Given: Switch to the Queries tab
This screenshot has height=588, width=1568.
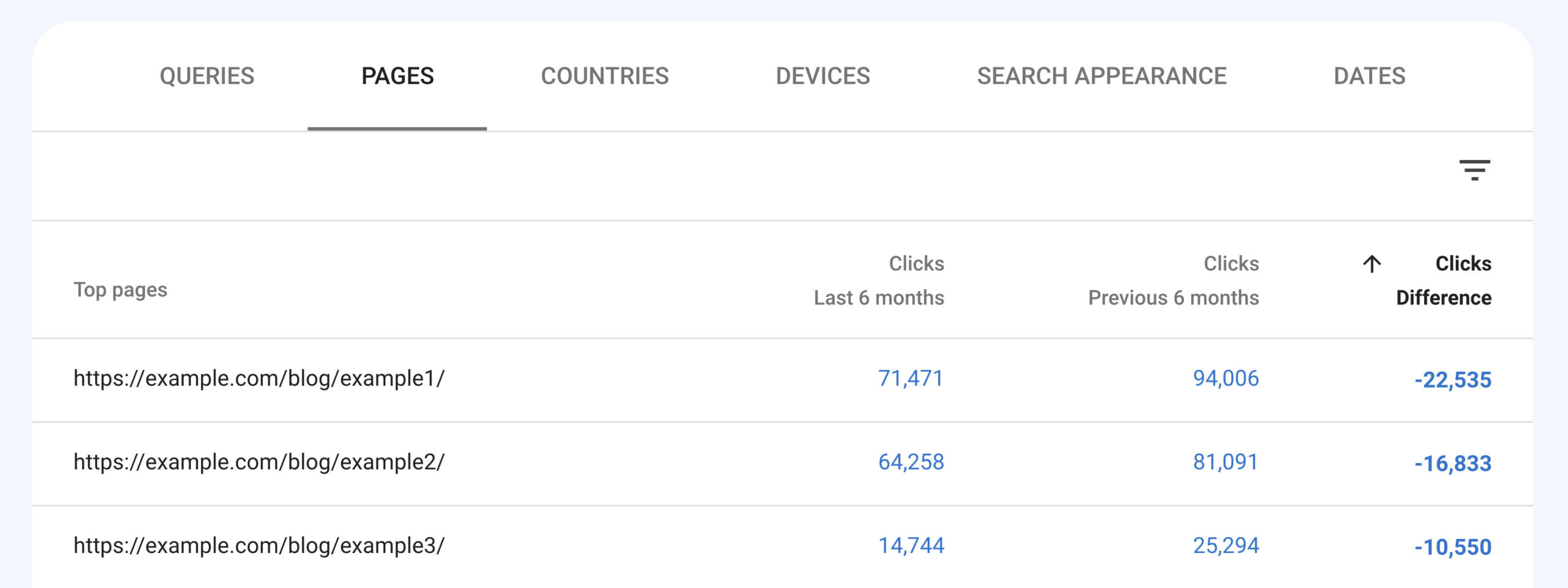Looking at the screenshot, I should [207, 76].
